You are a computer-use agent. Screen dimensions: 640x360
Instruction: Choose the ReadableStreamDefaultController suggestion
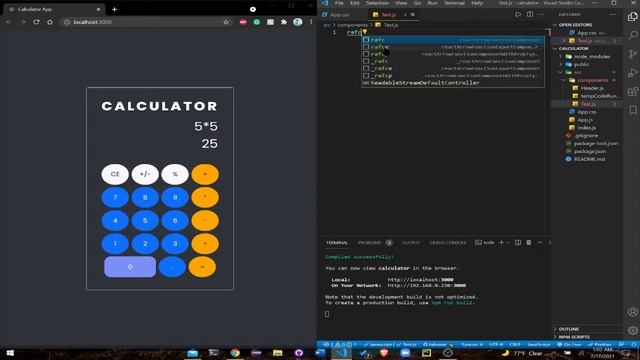[x=453, y=82]
